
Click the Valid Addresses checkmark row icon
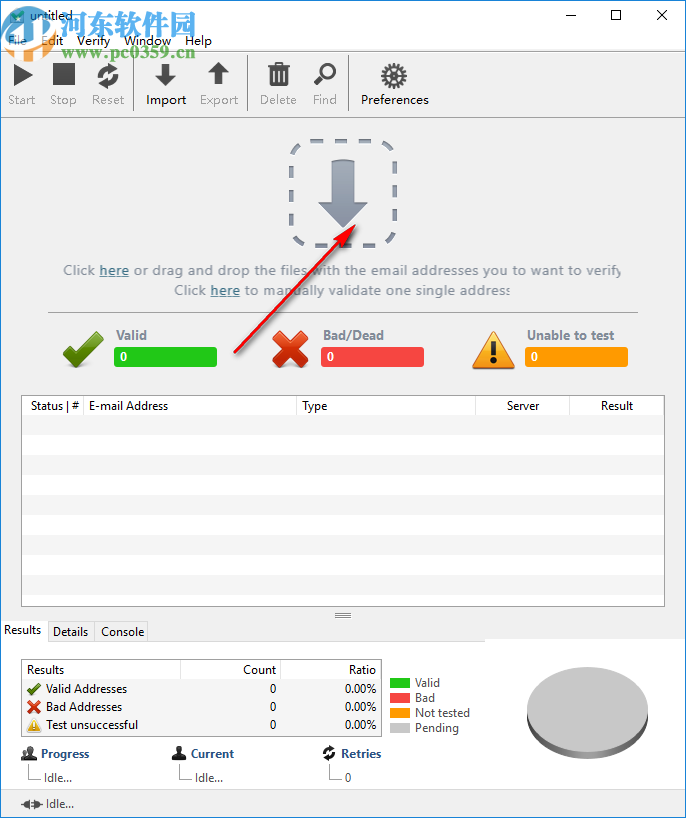click(x=34, y=689)
